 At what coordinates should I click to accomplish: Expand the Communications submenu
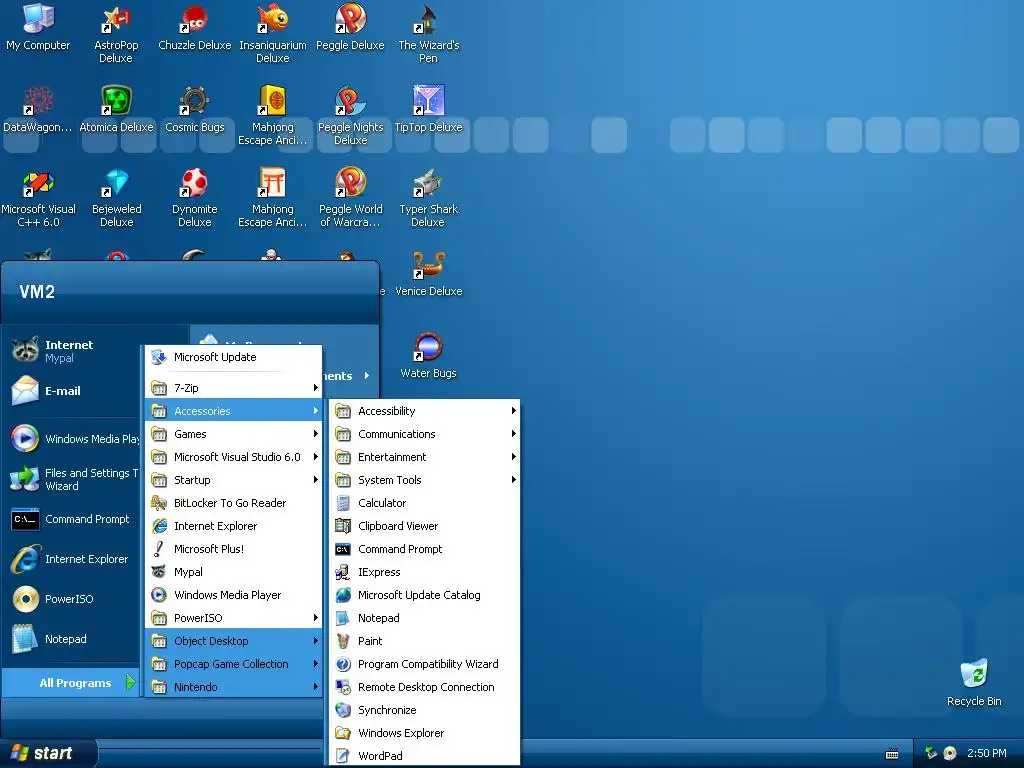coord(425,434)
